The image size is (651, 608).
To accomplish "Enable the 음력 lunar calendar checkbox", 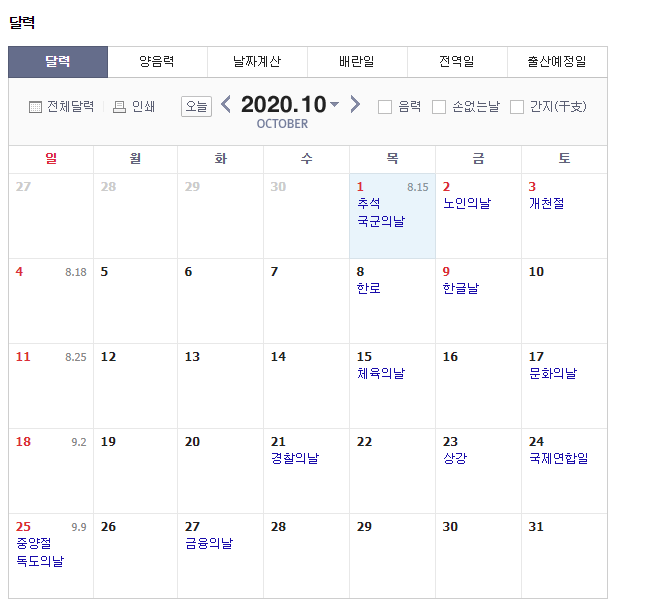I will pyautogui.click(x=385, y=107).
